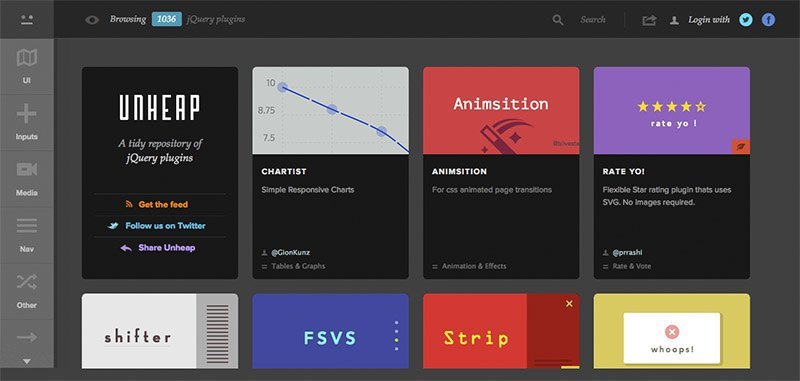Click For css animated page transitions text
This screenshot has width=800, height=381.
click(492, 190)
